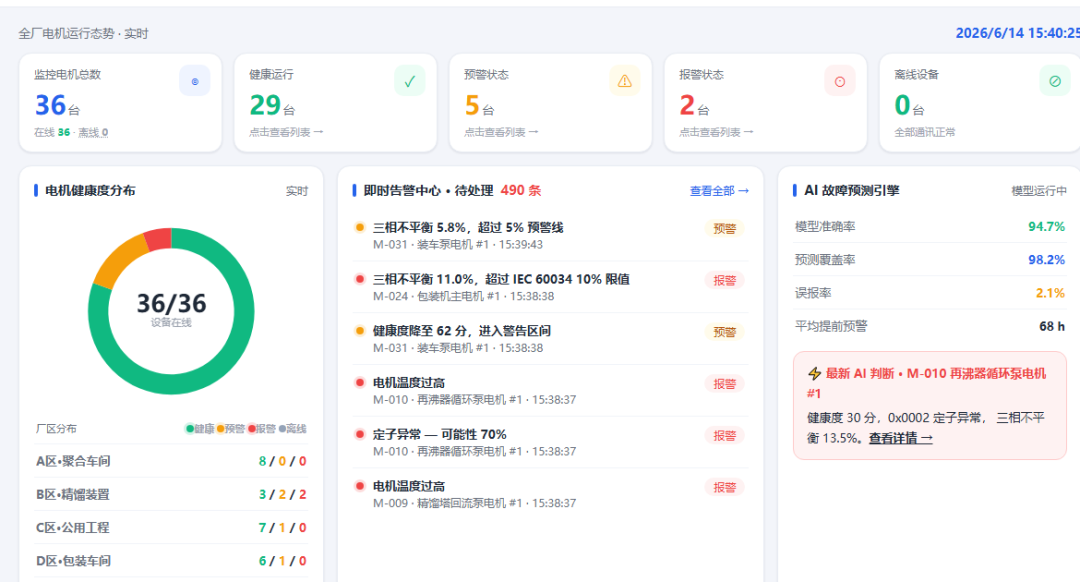Image resolution: width=1080 pixels, height=582 pixels.
Task: Select the A区·聚合车间 row
Action: [171, 461]
